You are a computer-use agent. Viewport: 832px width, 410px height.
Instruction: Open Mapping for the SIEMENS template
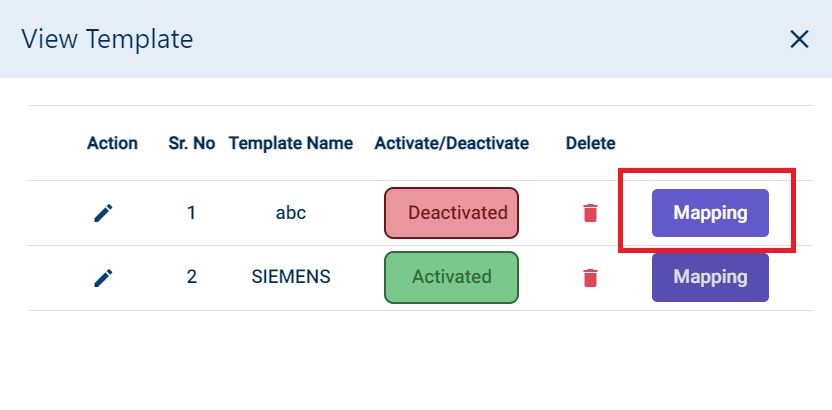pos(710,277)
